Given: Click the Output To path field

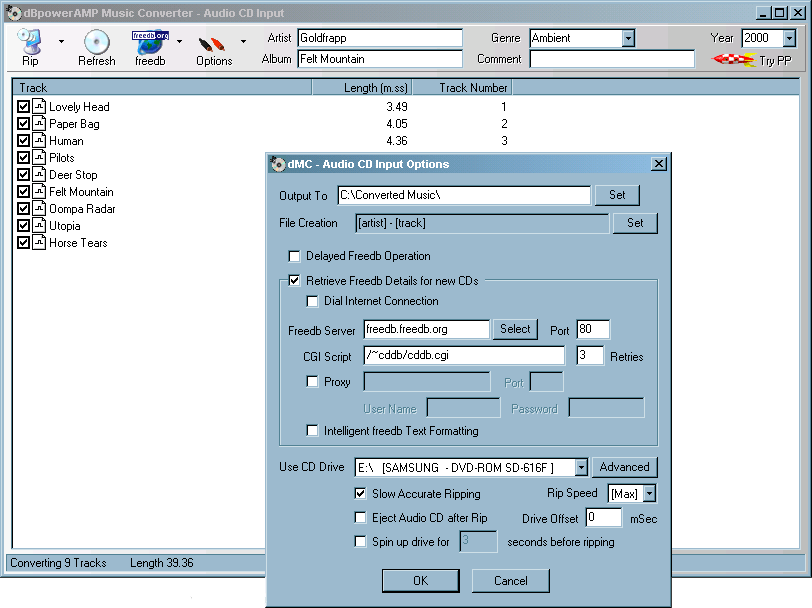Looking at the screenshot, I should (463, 195).
